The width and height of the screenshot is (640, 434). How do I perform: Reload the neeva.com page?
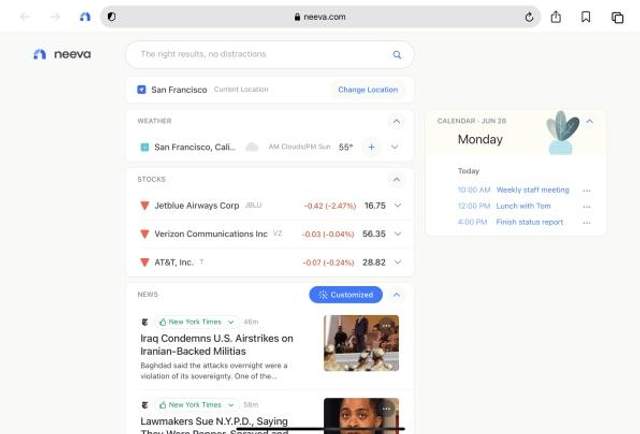tap(529, 17)
